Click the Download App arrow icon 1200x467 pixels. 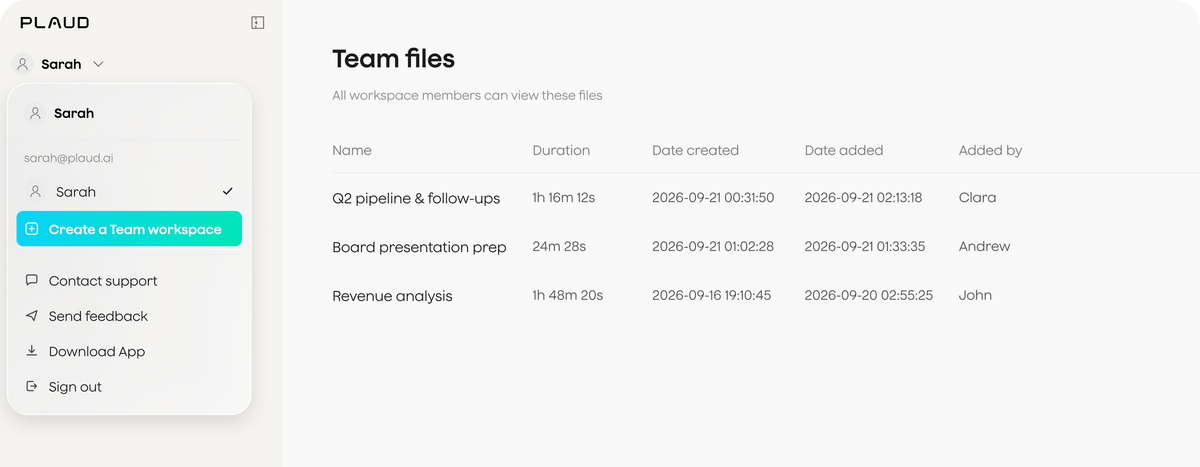(32, 351)
